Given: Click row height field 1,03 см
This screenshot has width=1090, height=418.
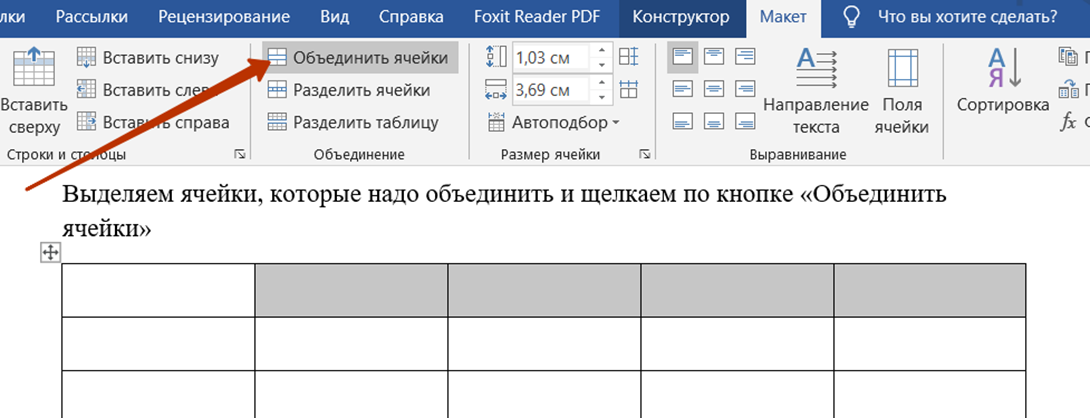Looking at the screenshot, I should [551, 58].
